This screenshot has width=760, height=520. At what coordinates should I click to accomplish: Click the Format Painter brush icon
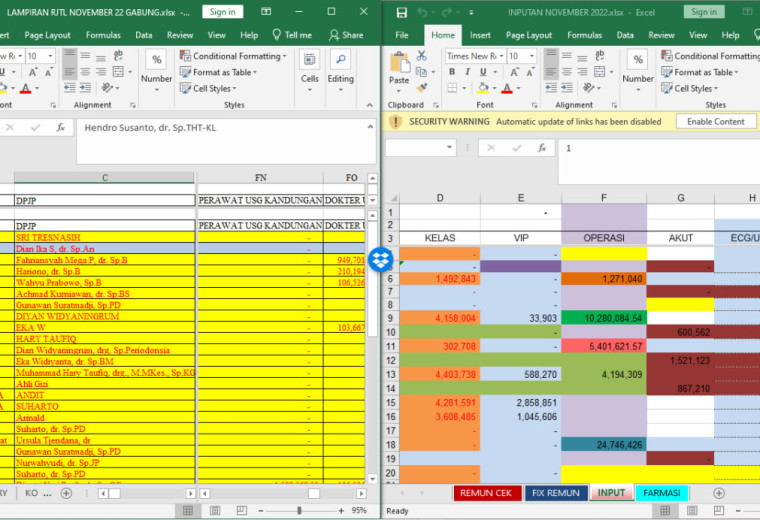pos(422,88)
